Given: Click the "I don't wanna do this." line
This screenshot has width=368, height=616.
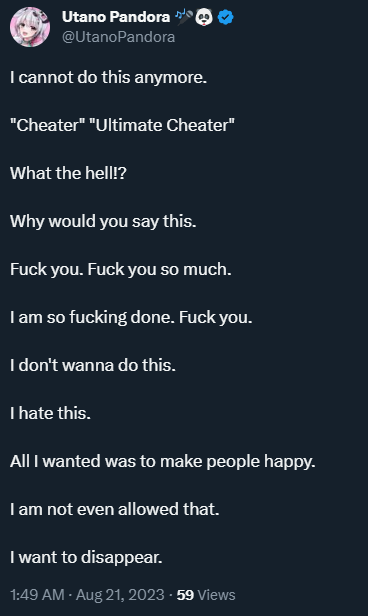Looking at the screenshot, I should tap(93, 365).
